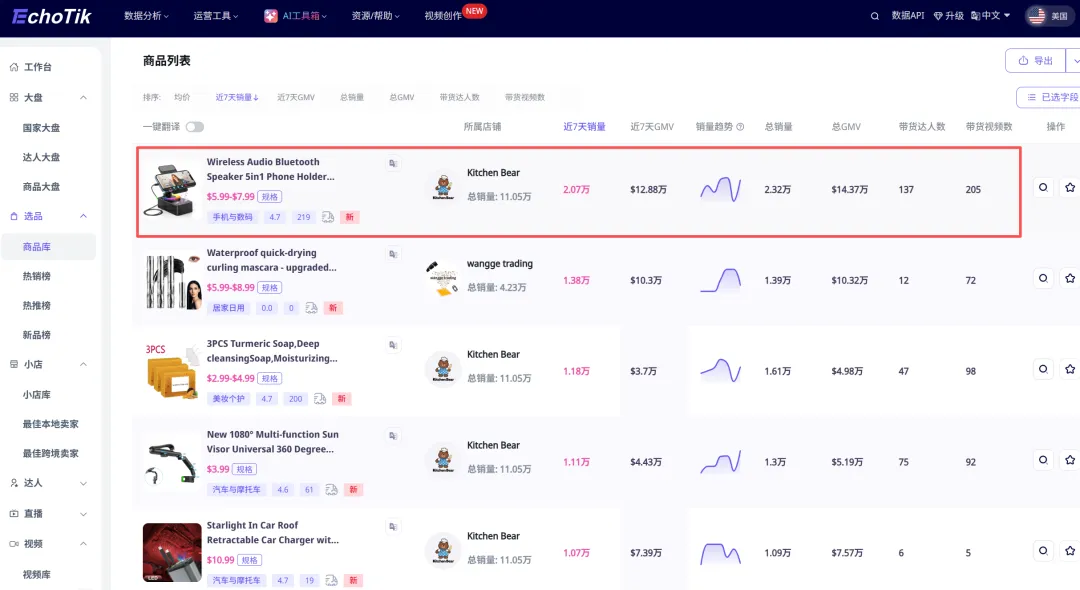Sort the list by 近7天GMV
The height and width of the screenshot is (590, 1080).
295,98
